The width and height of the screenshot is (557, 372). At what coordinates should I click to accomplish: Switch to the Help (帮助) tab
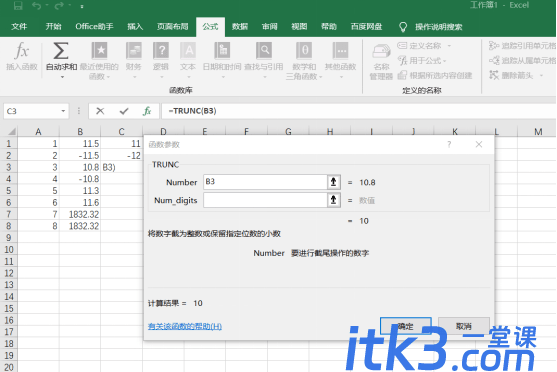[x=329, y=27]
